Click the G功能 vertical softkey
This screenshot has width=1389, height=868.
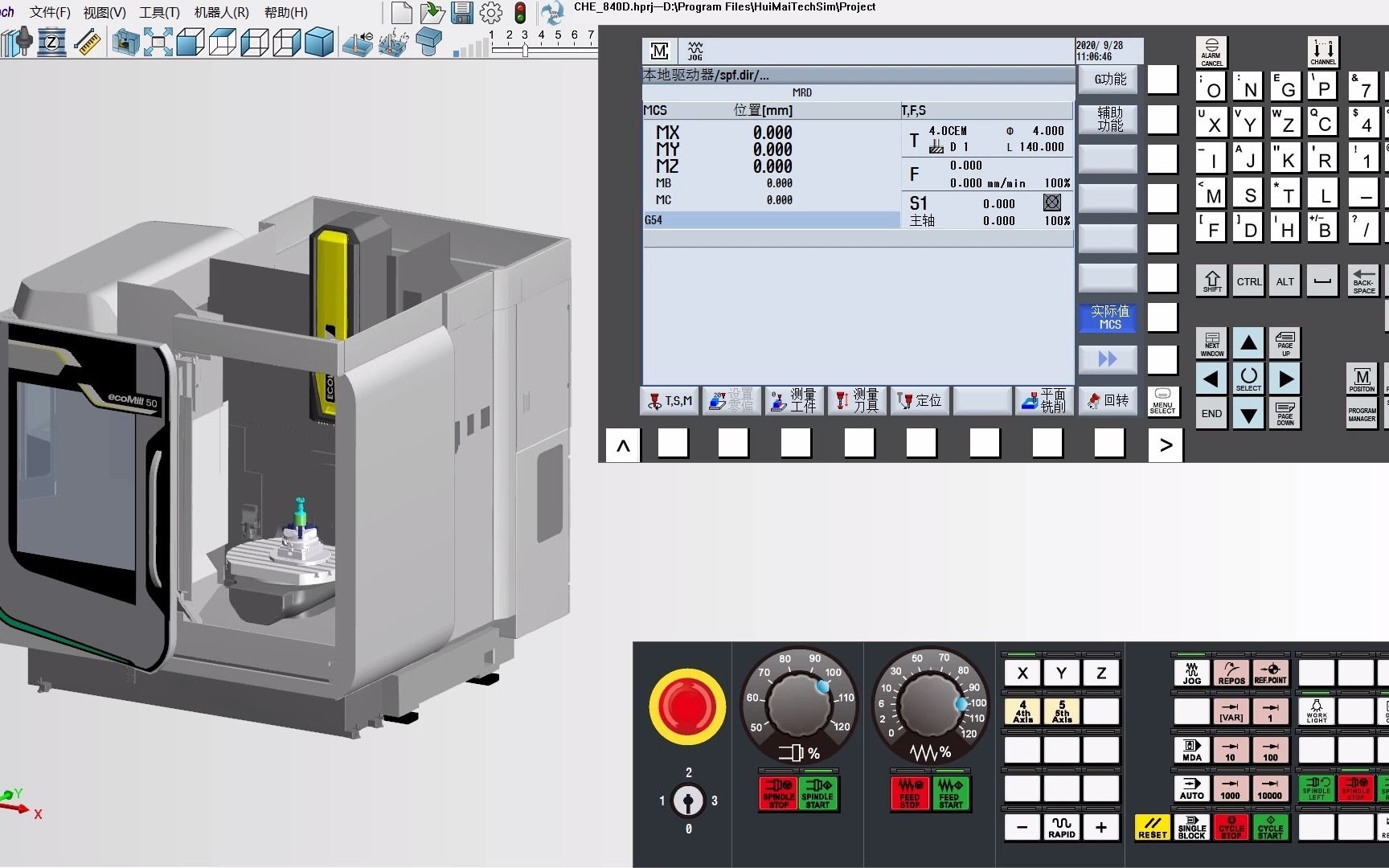click(x=1108, y=79)
